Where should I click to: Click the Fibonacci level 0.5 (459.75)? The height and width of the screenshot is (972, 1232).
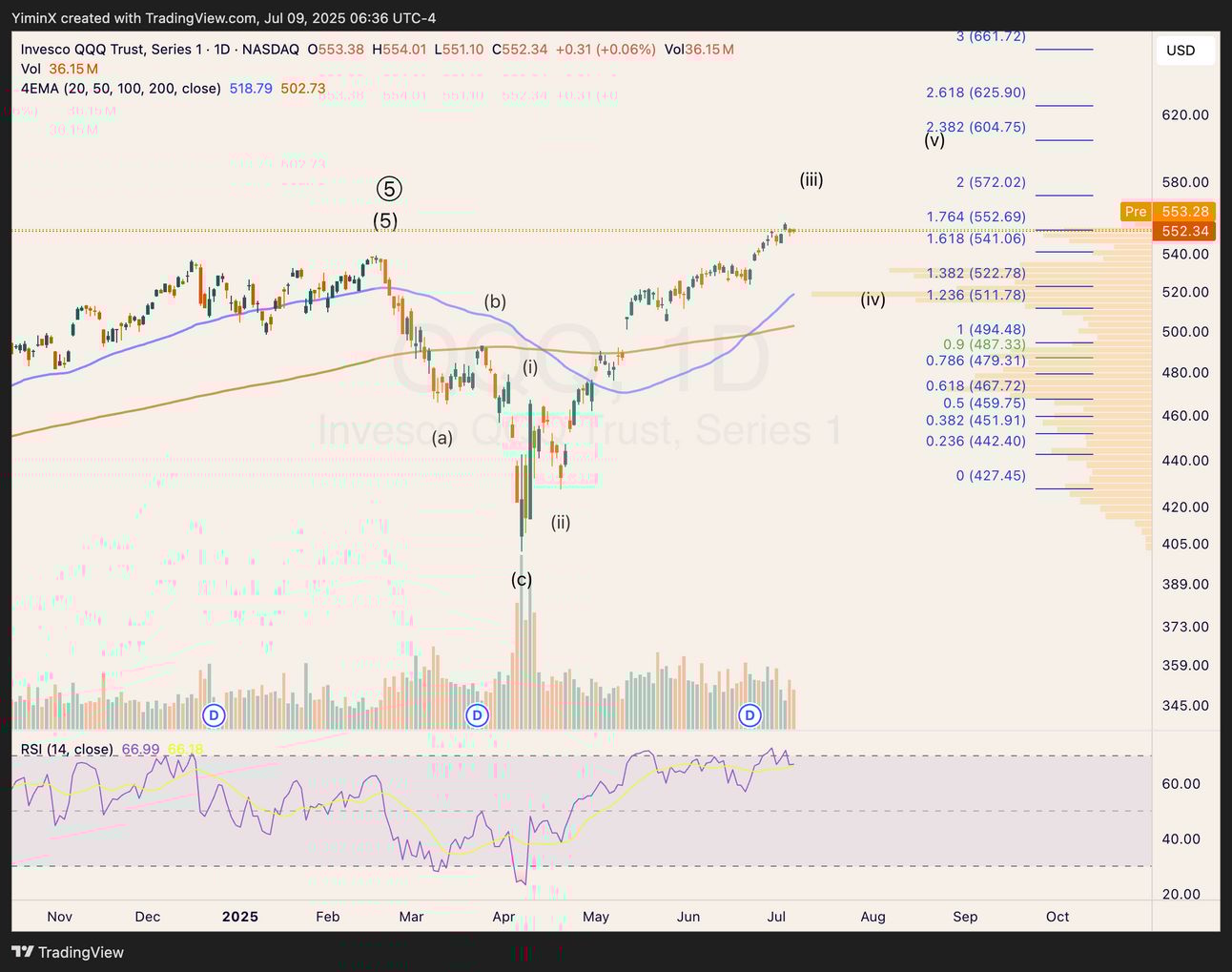[984, 403]
